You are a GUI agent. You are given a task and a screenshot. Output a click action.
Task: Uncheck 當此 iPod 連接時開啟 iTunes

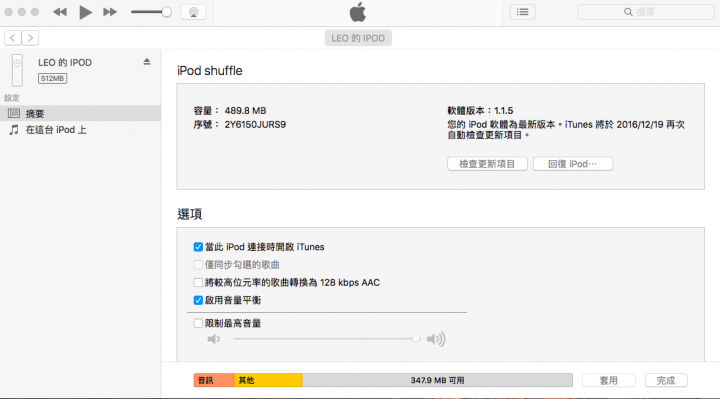(x=198, y=247)
